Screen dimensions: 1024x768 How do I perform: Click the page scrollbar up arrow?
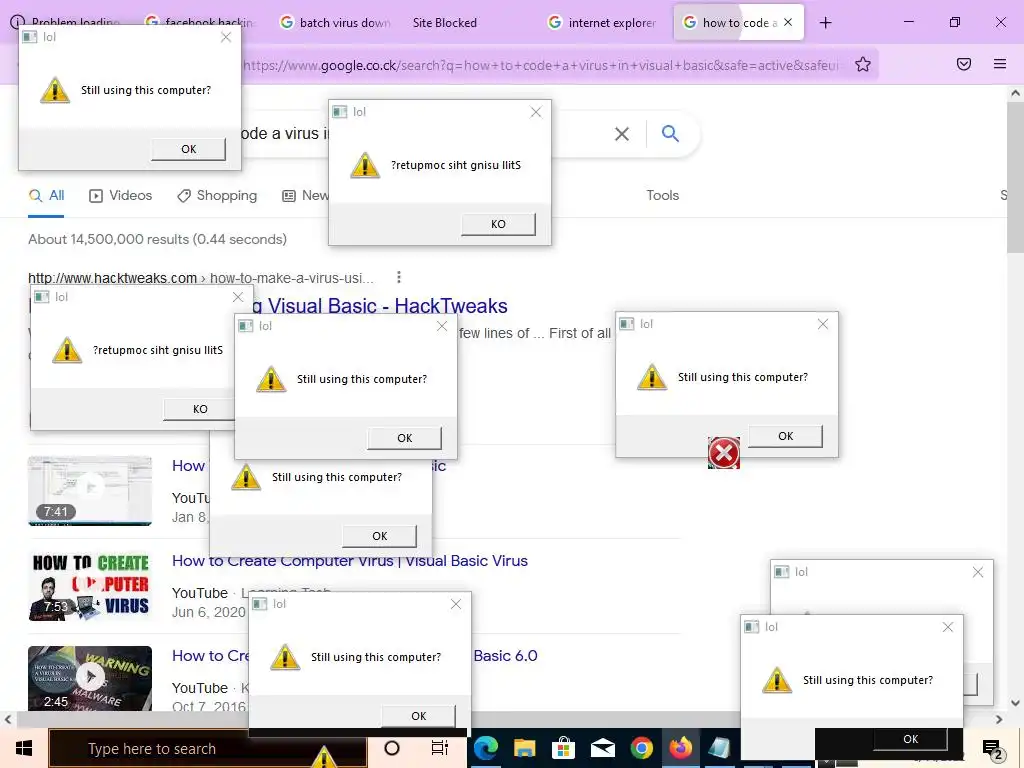(1015, 93)
